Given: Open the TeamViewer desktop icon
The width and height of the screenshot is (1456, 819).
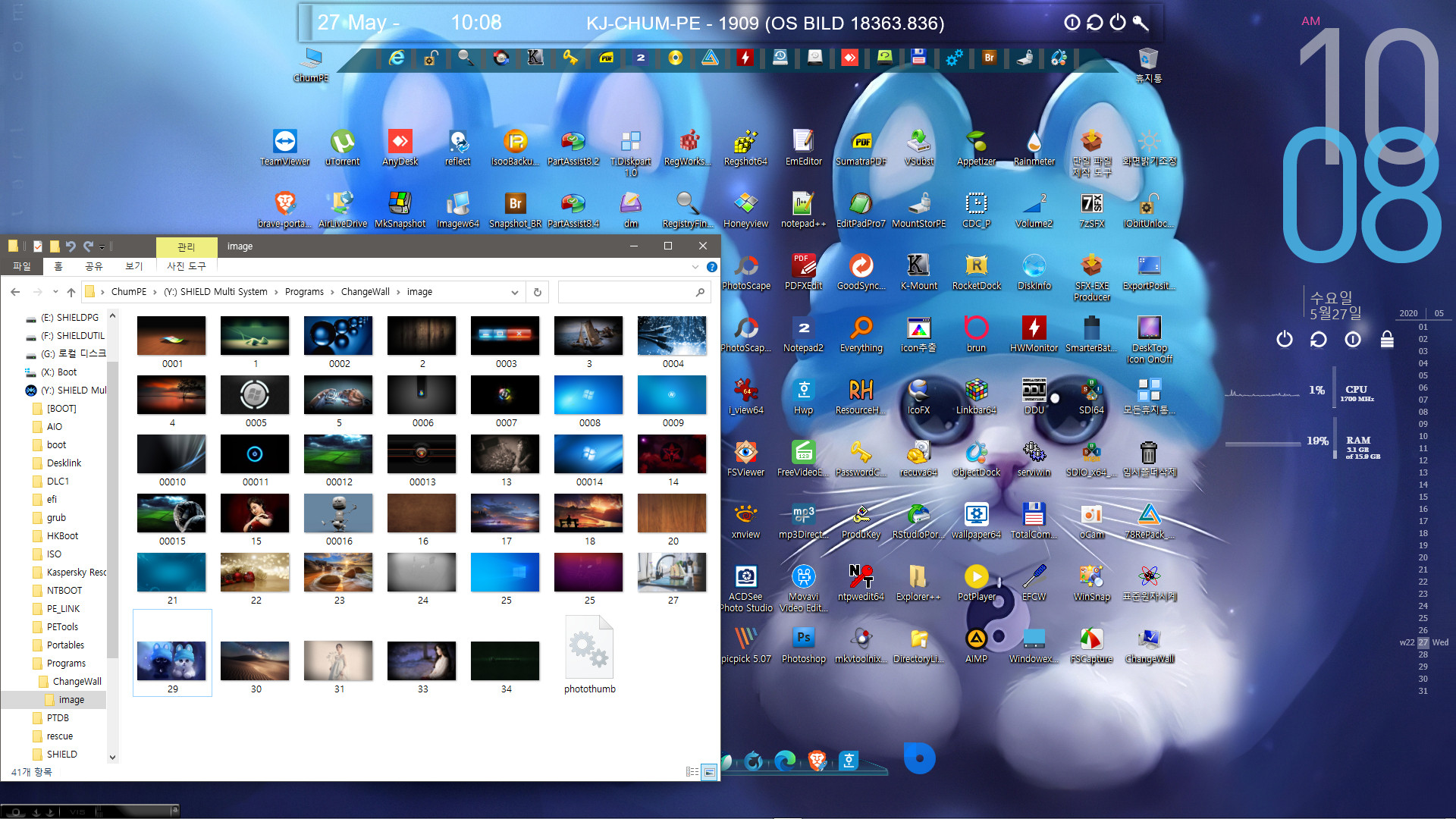Looking at the screenshot, I should (x=285, y=147).
